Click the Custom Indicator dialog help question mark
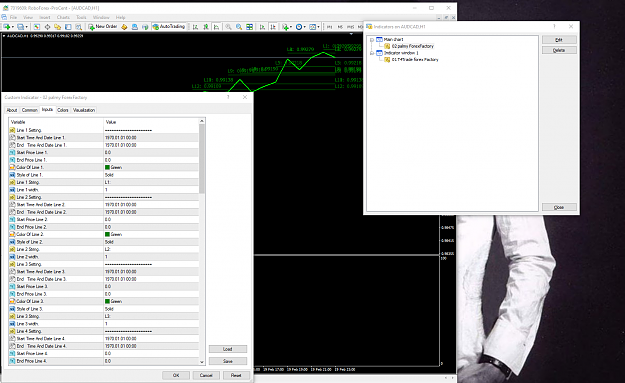This screenshot has height=383, width=625. (x=228, y=97)
